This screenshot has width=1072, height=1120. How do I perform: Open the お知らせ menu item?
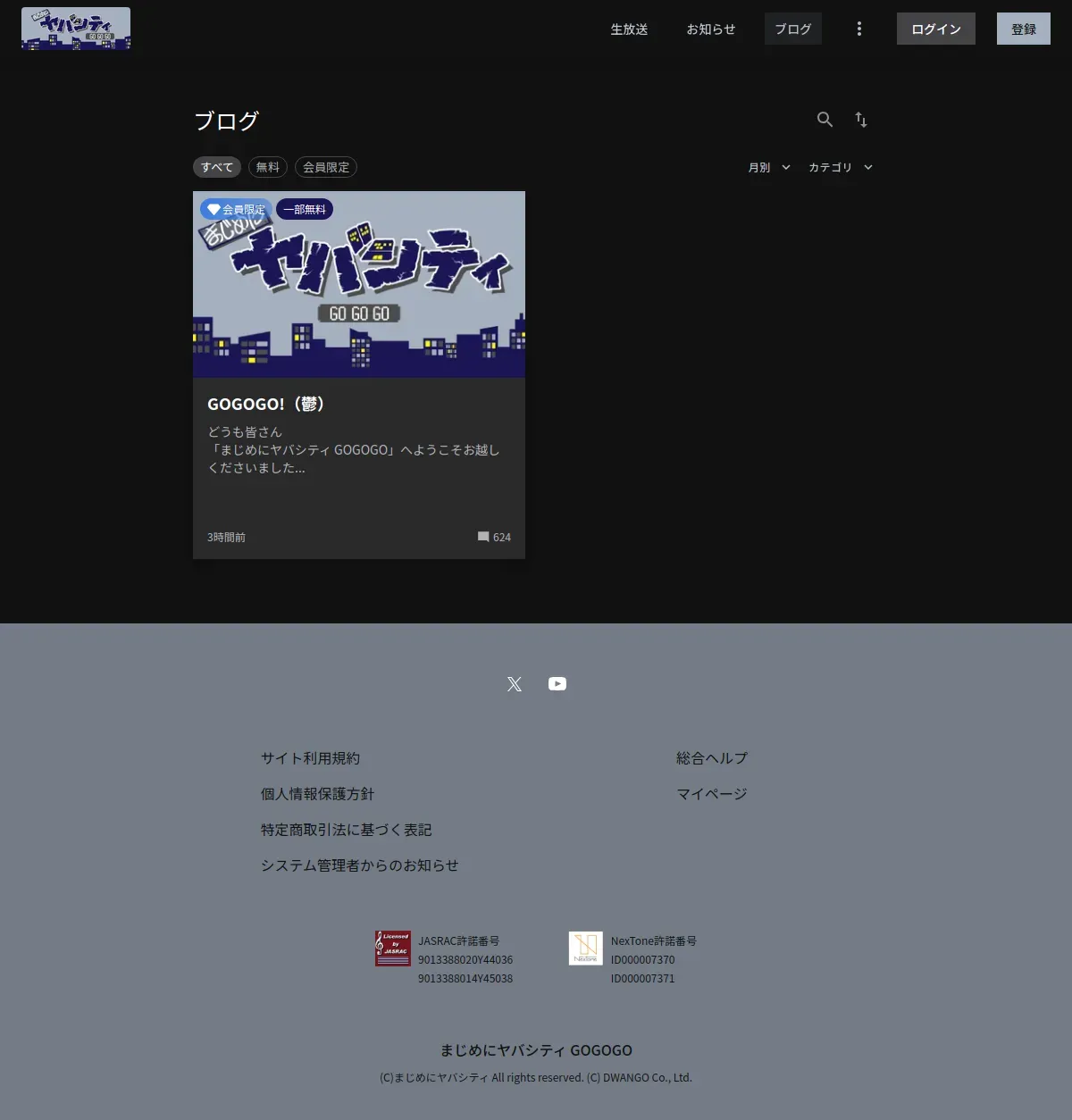pyautogui.click(x=711, y=29)
